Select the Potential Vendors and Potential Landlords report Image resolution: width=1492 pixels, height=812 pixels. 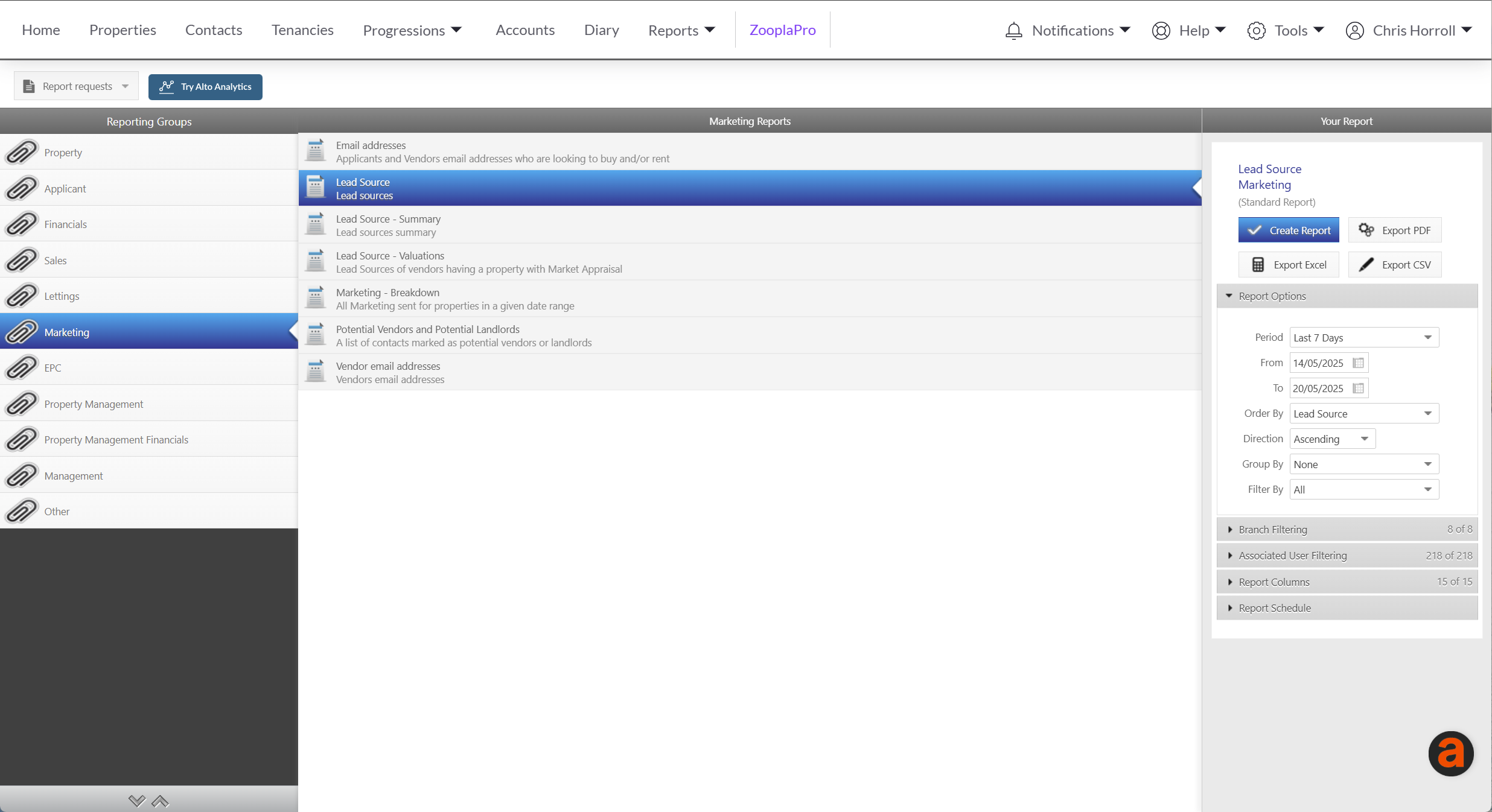tap(750, 335)
